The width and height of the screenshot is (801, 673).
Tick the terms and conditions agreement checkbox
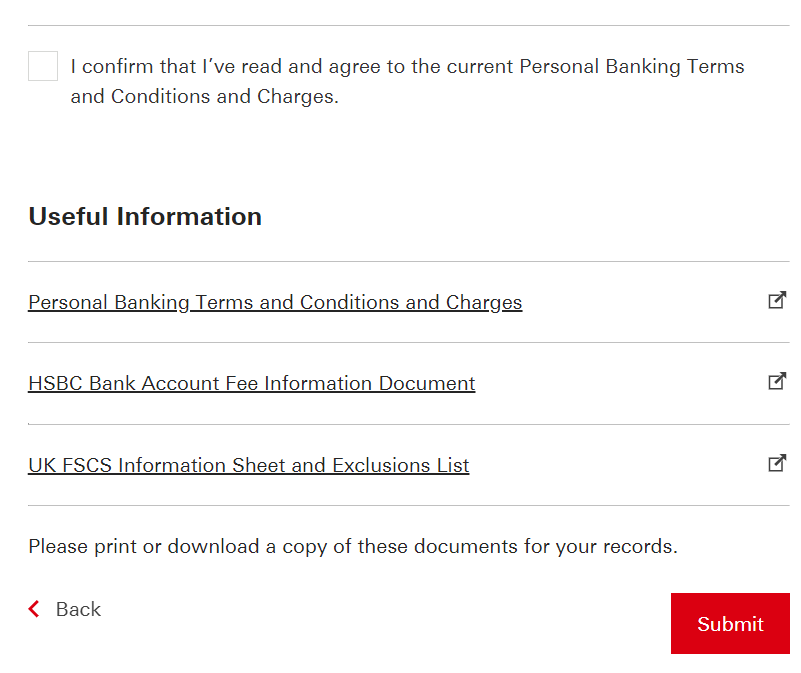point(43,66)
